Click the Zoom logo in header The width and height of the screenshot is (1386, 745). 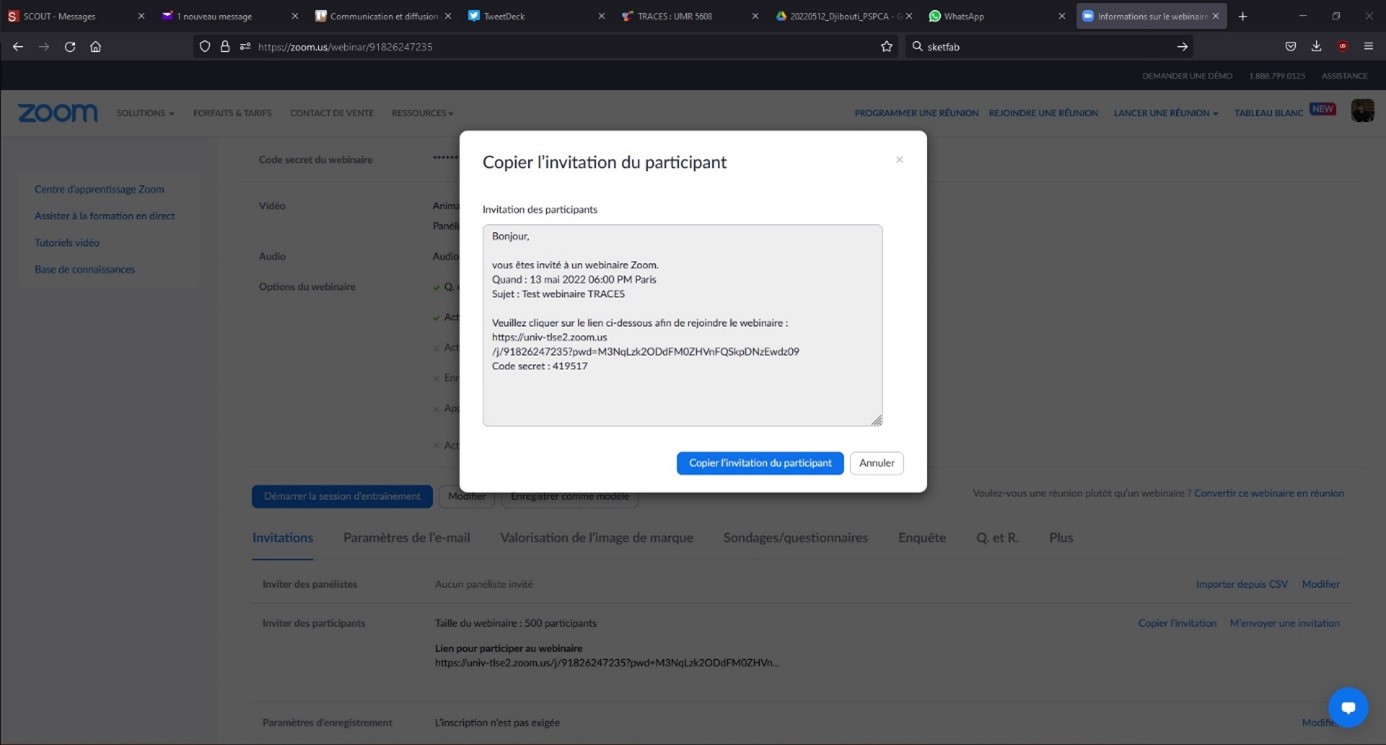click(x=58, y=113)
